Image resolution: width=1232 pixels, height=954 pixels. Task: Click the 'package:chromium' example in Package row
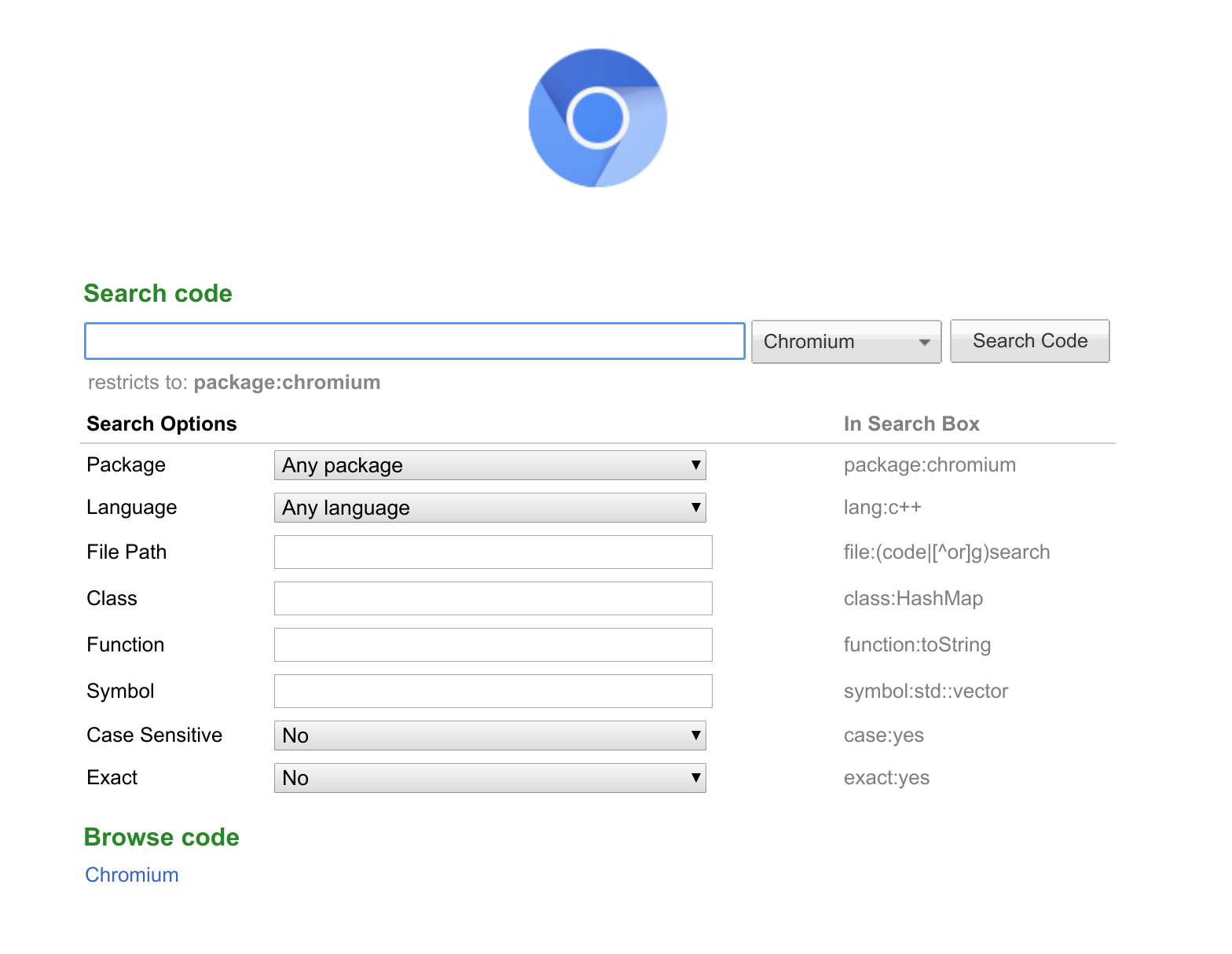pyautogui.click(x=929, y=465)
